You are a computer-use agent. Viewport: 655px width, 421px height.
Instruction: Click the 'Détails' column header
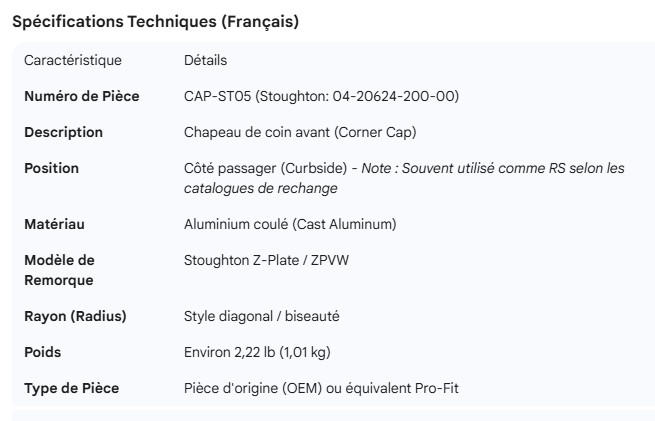(x=205, y=61)
